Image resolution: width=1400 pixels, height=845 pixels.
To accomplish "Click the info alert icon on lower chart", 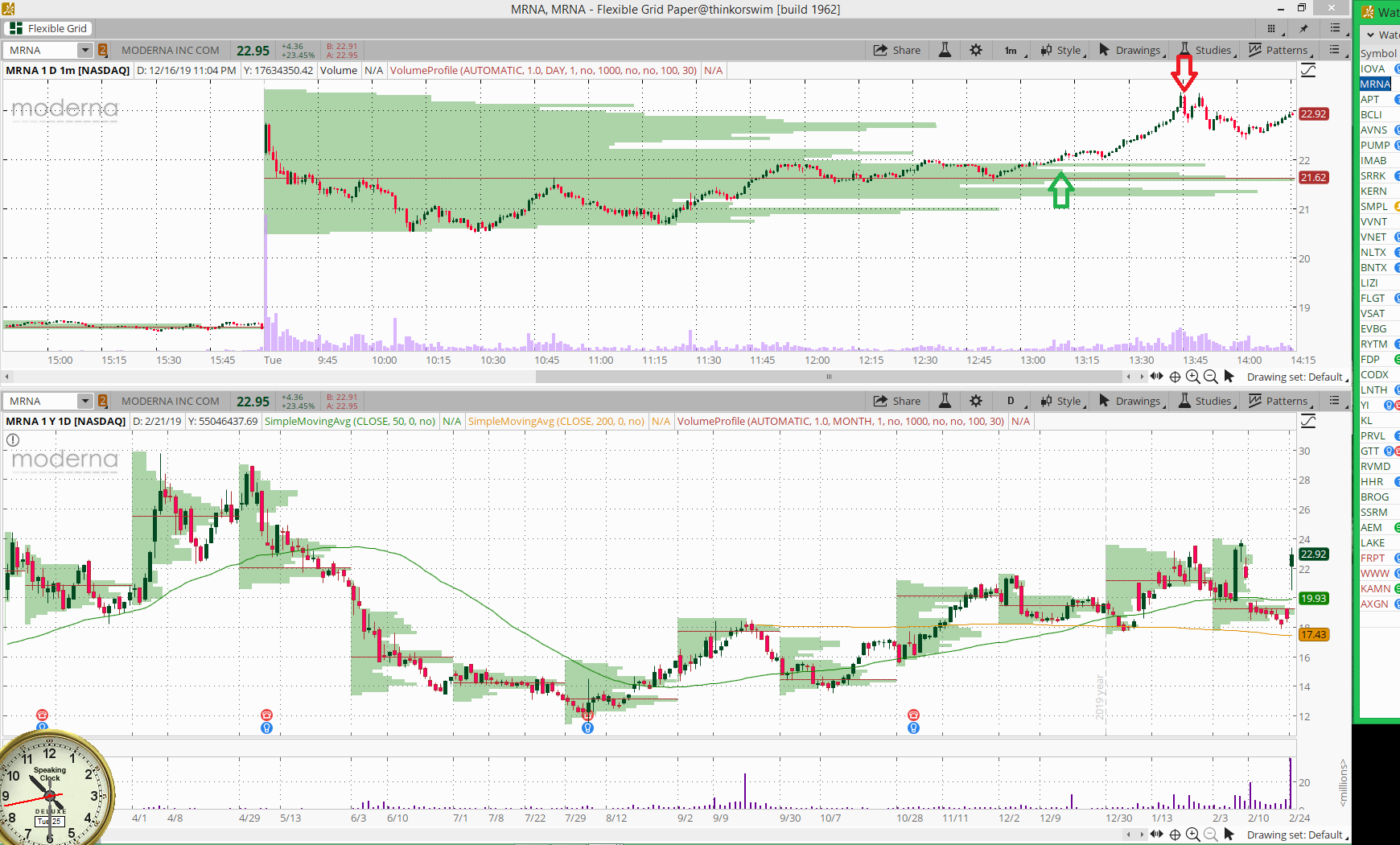I will point(13,440).
